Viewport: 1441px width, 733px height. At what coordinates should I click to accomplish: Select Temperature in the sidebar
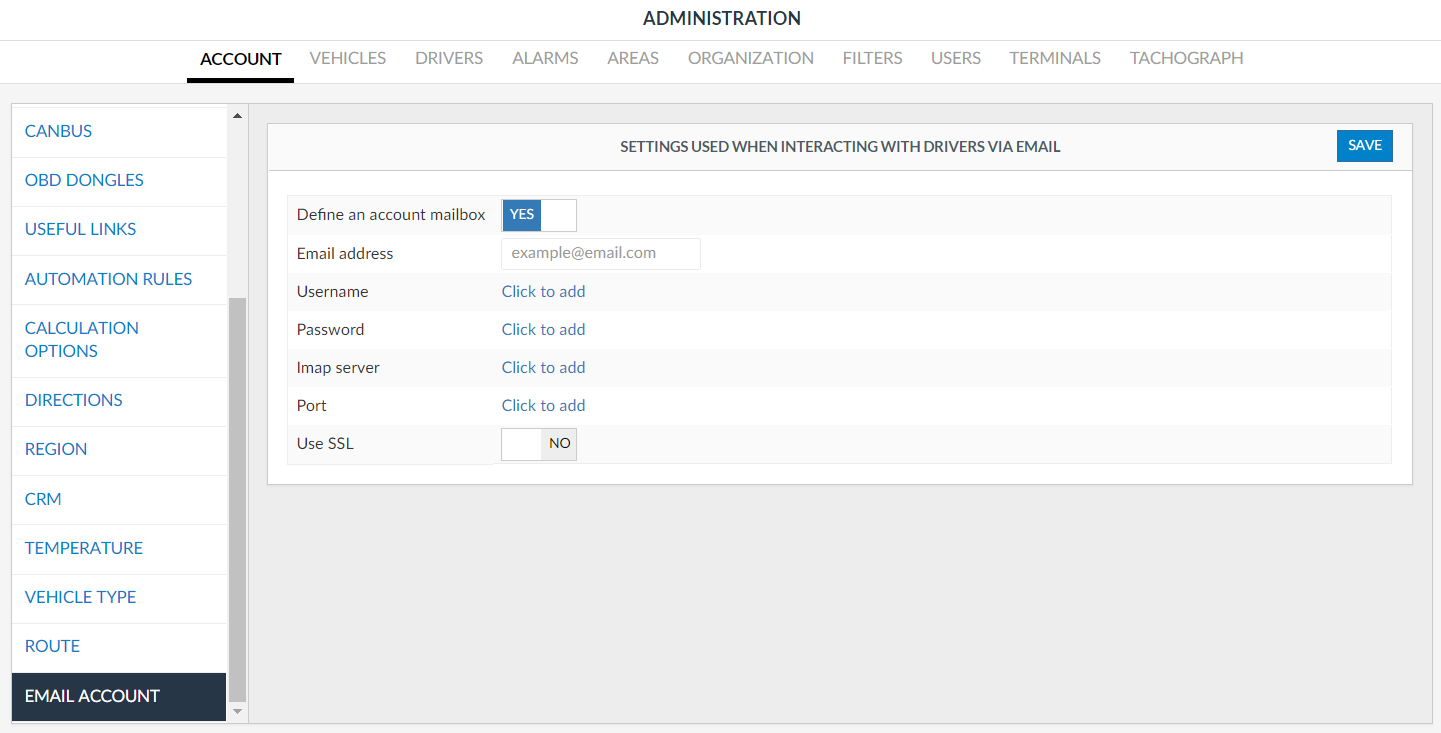(84, 548)
